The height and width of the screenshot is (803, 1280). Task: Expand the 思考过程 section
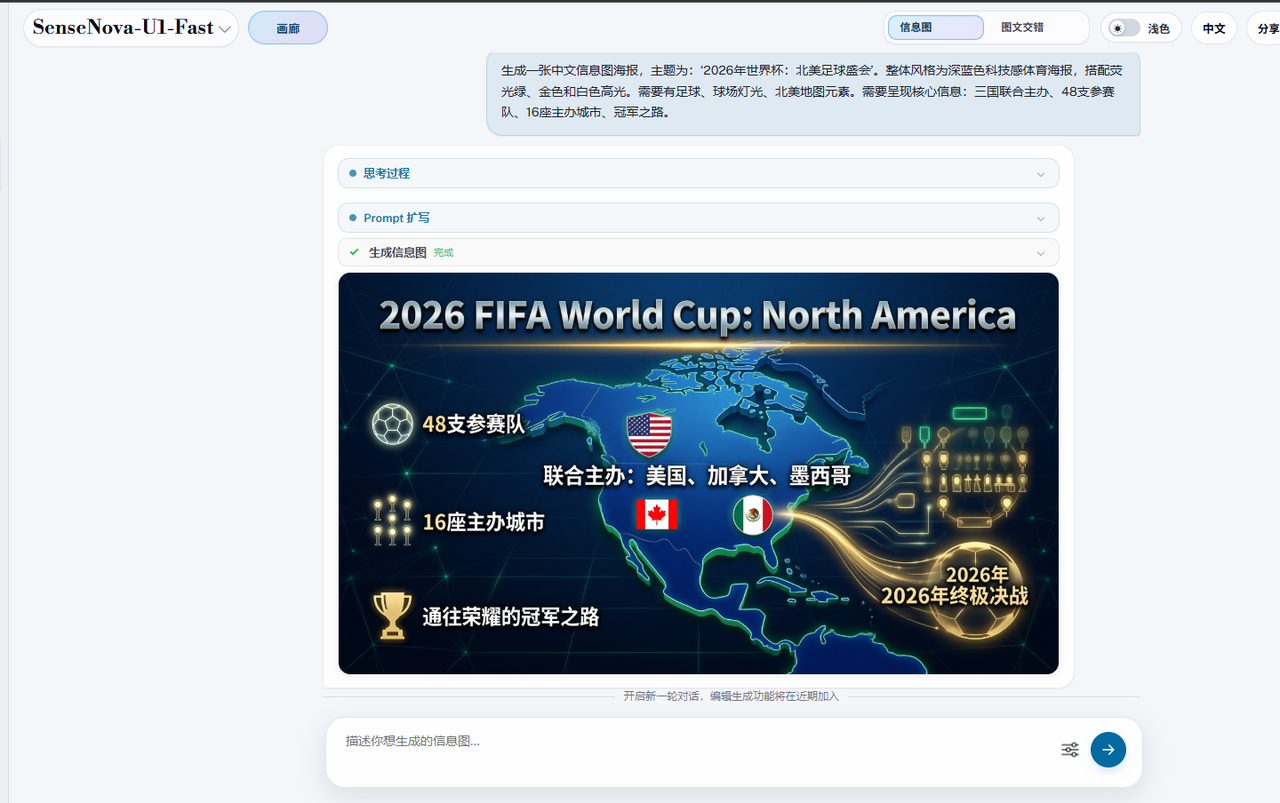tap(698, 173)
